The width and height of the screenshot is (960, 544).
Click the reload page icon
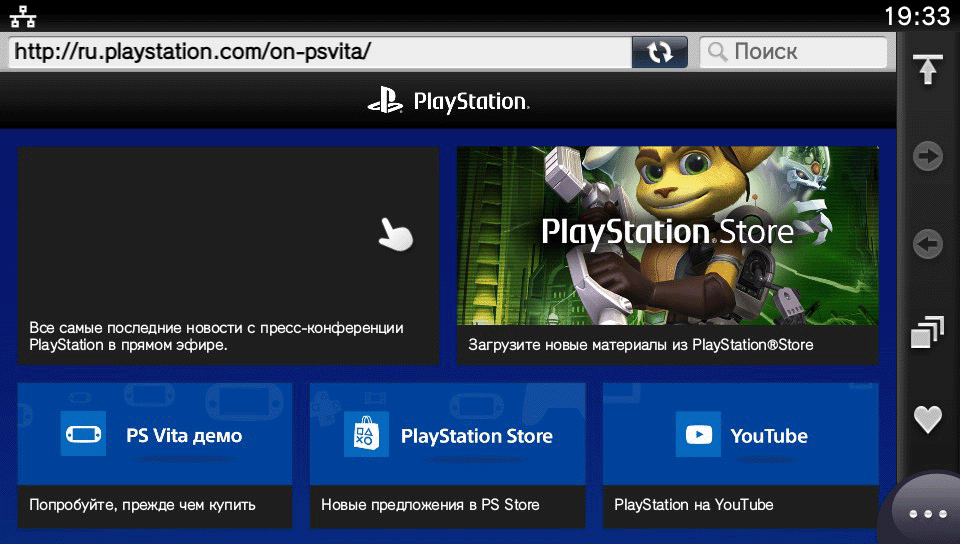coord(660,52)
